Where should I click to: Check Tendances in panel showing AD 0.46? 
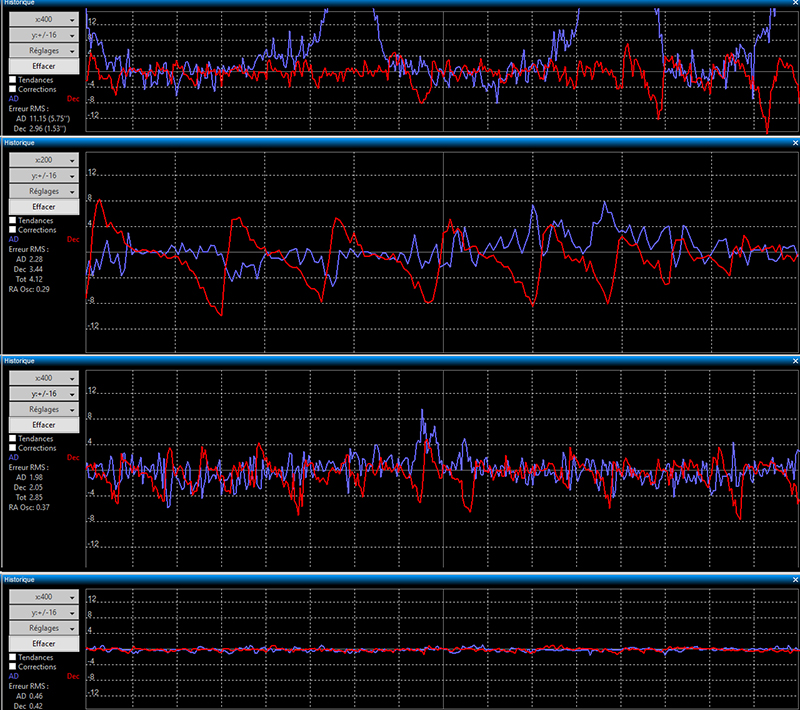pyautogui.click(x=13, y=657)
